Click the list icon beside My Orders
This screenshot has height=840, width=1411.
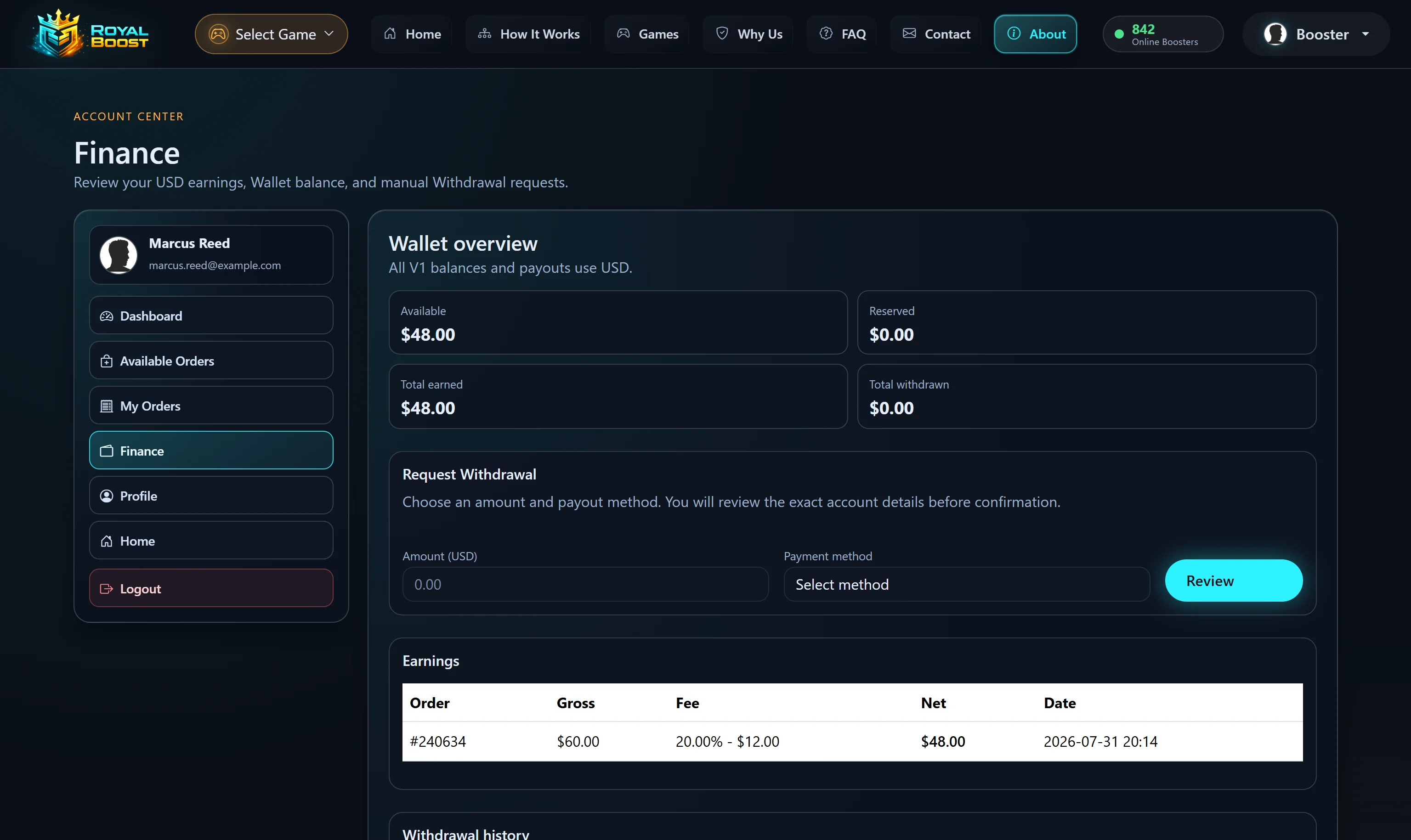tap(107, 406)
